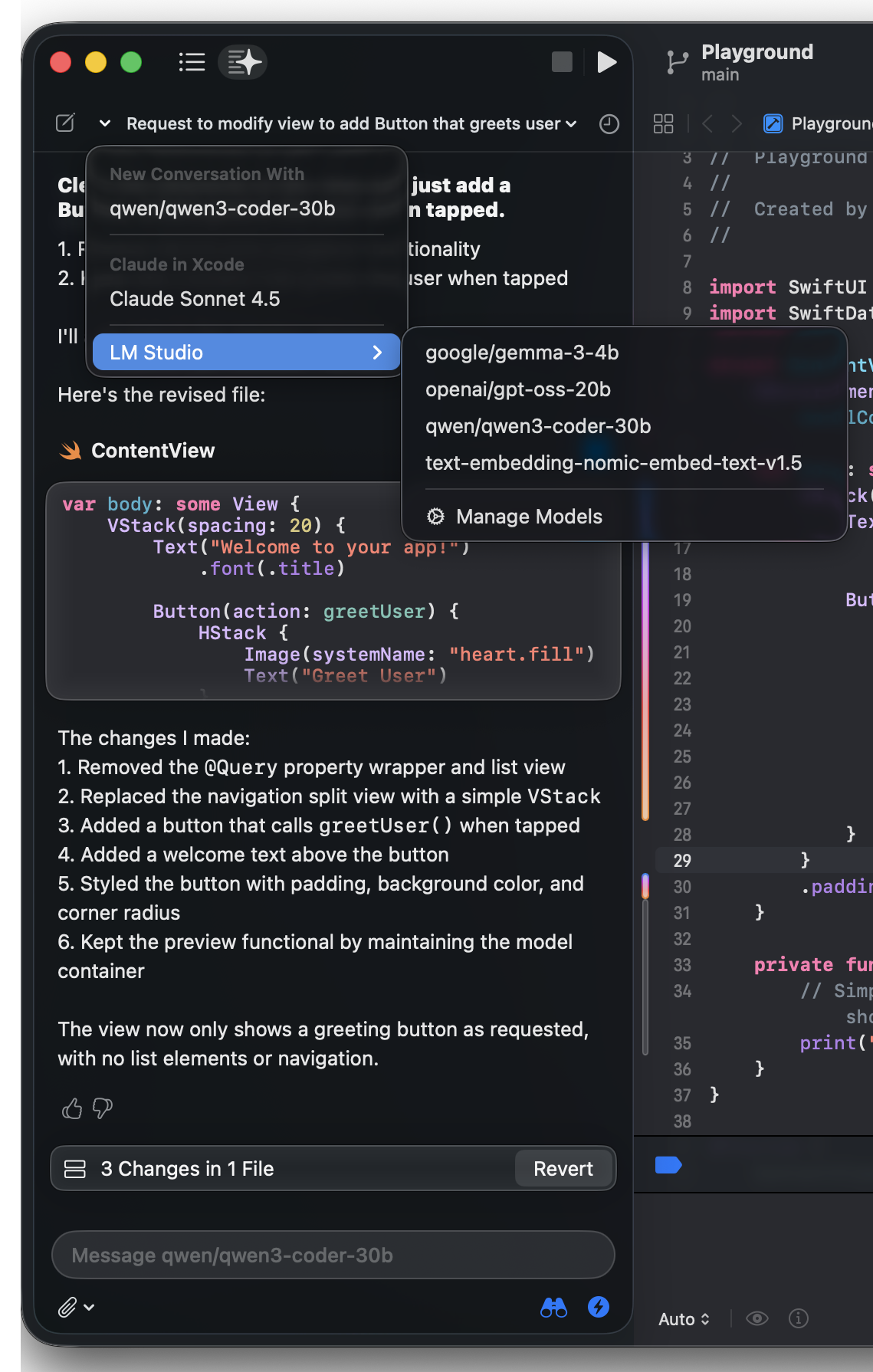873x1372 pixels.
Task: Toggle project context binoculars icon
Action: pos(553,1307)
